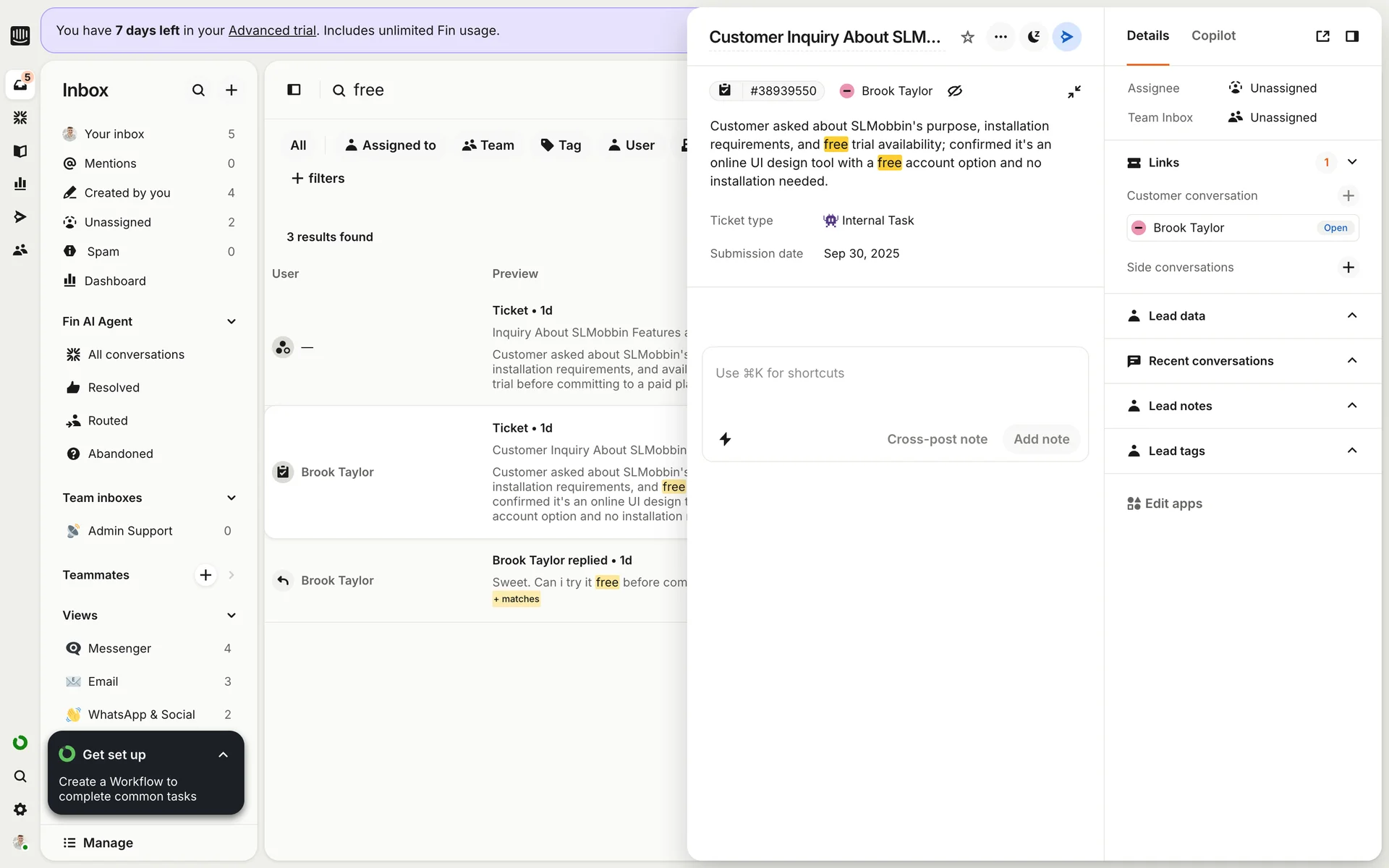Select the Assigned to filter tab

tap(391, 145)
